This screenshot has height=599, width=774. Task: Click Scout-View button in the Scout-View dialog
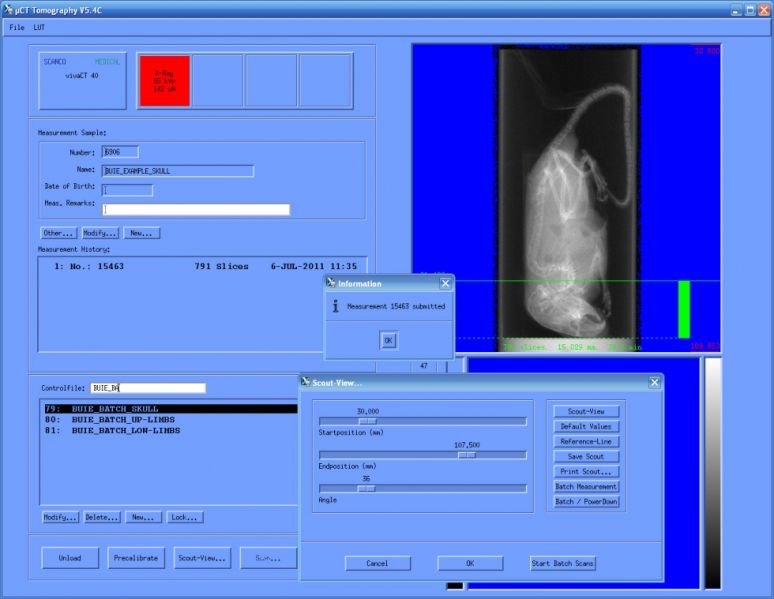click(x=586, y=411)
